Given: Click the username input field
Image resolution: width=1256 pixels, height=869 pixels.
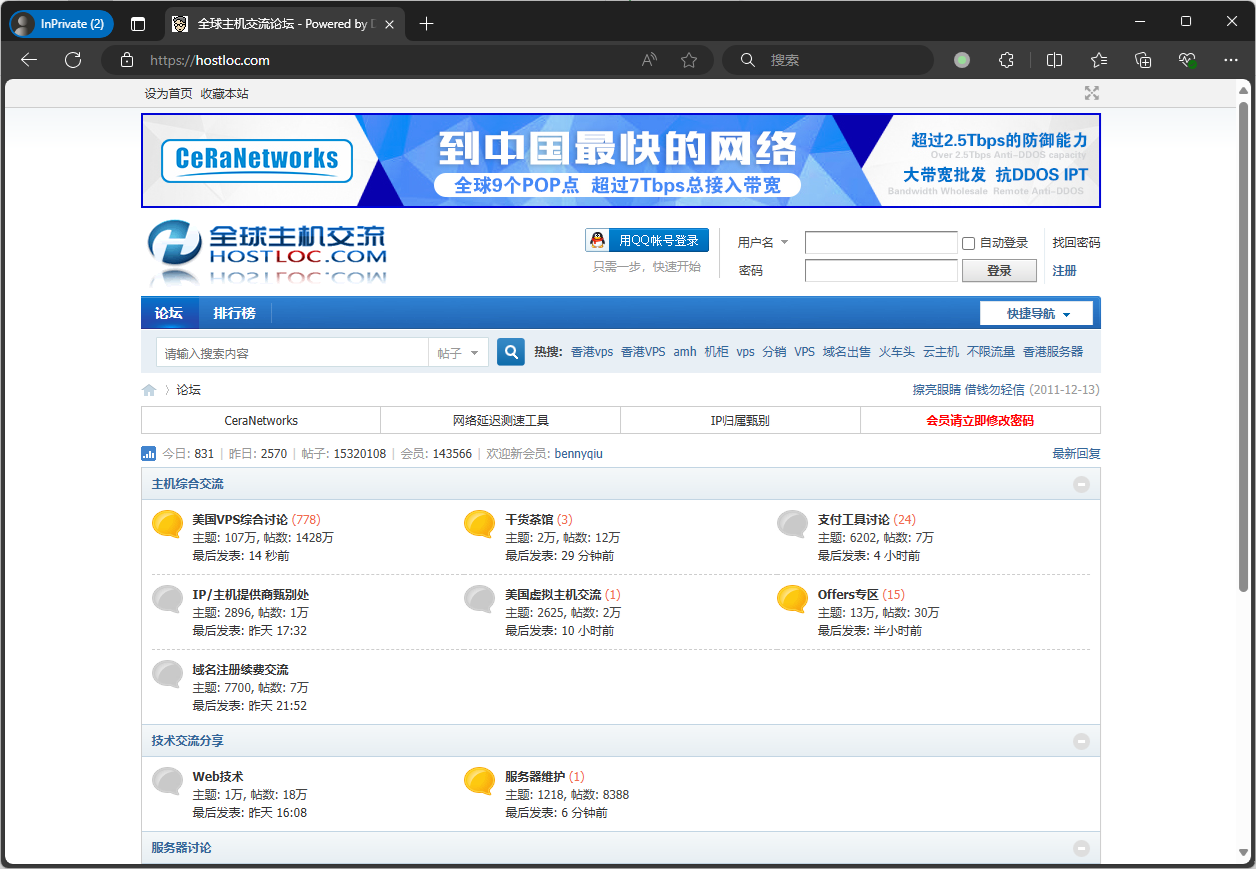Looking at the screenshot, I should (881, 243).
